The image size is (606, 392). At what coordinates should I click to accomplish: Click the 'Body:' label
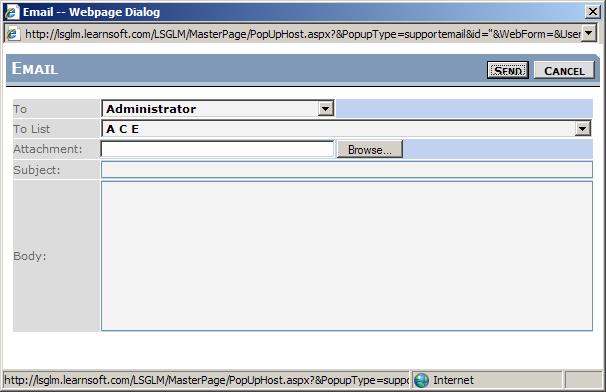point(30,256)
